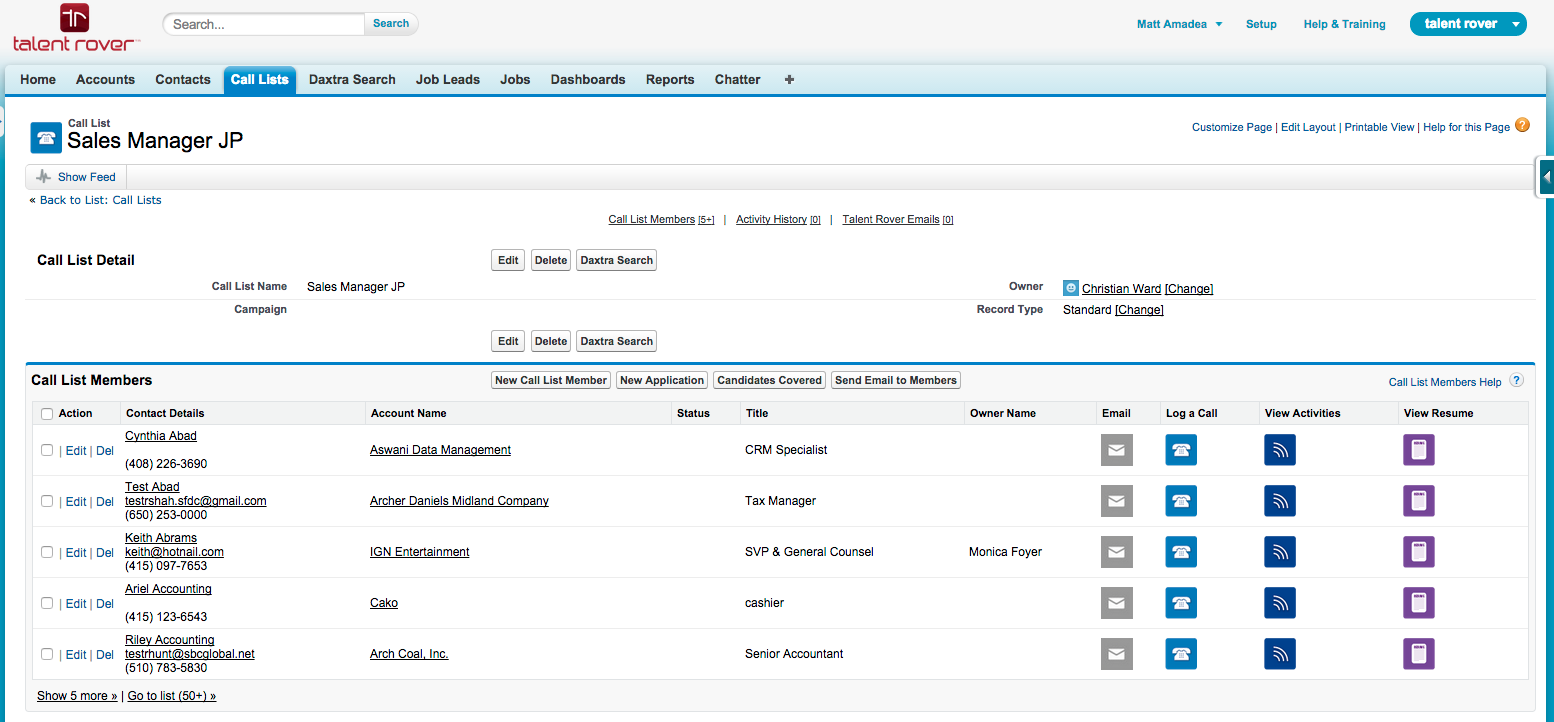Open Ariel Accounting's resume icon

(x=1419, y=603)
